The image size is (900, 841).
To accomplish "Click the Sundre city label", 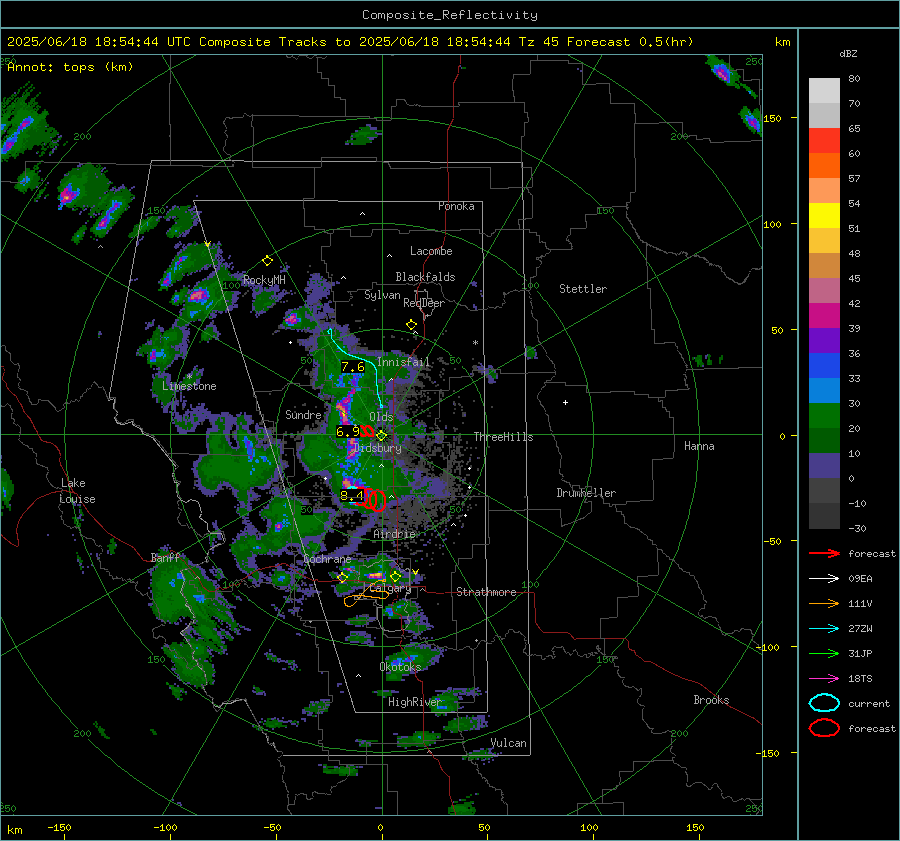I will (x=303, y=414).
